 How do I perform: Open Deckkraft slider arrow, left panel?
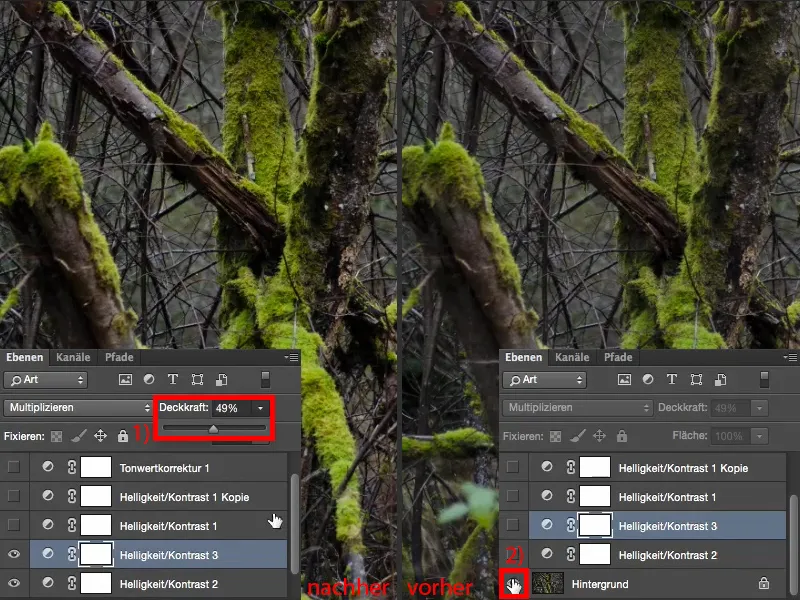(x=261, y=408)
